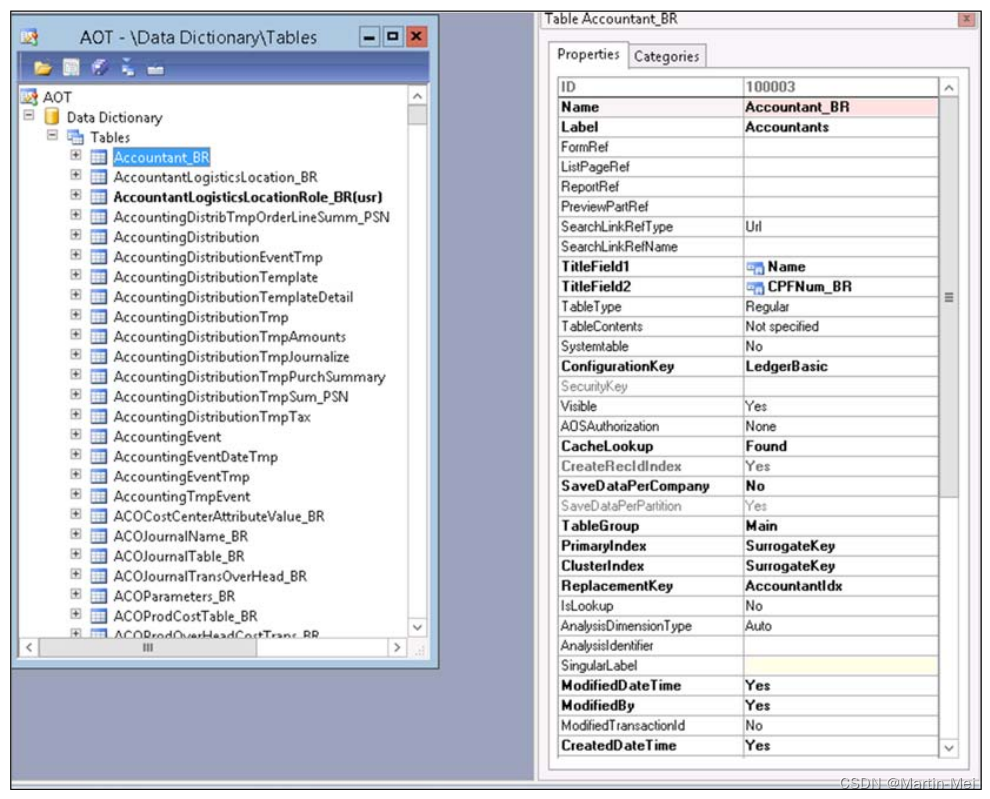Edit the Label value Accountants
The height and width of the screenshot is (799, 990).
pyautogui.click(x=840, y=127)
